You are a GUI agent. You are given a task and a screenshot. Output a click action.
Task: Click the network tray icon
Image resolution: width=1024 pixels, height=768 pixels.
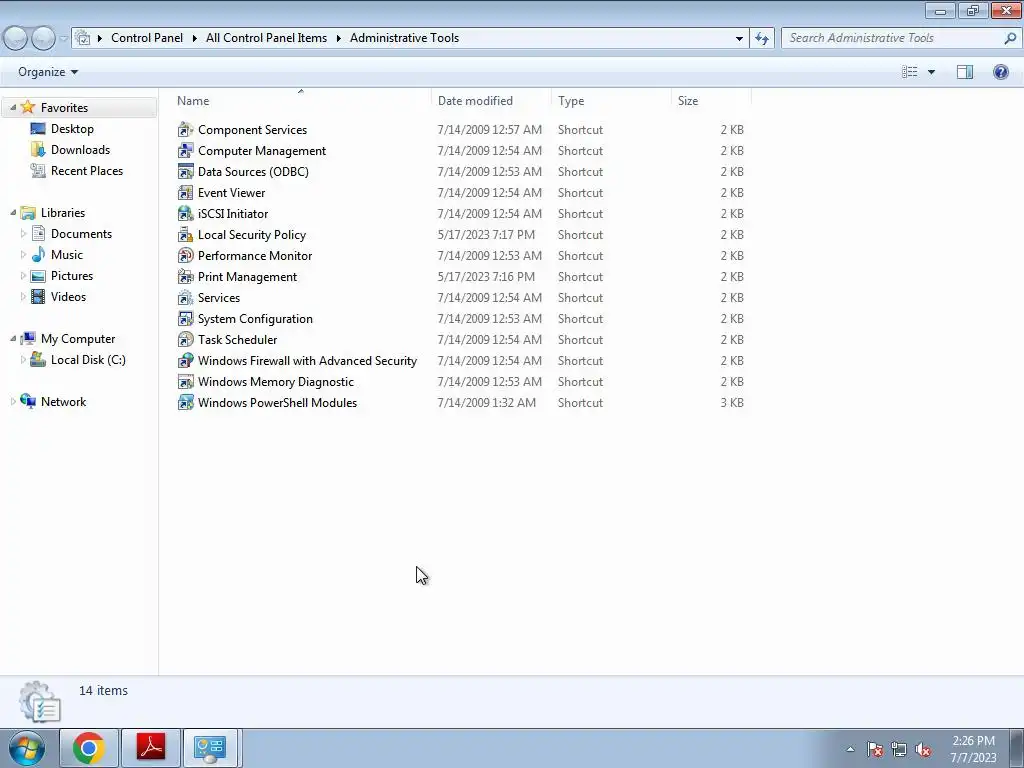[x=899, y=750]
